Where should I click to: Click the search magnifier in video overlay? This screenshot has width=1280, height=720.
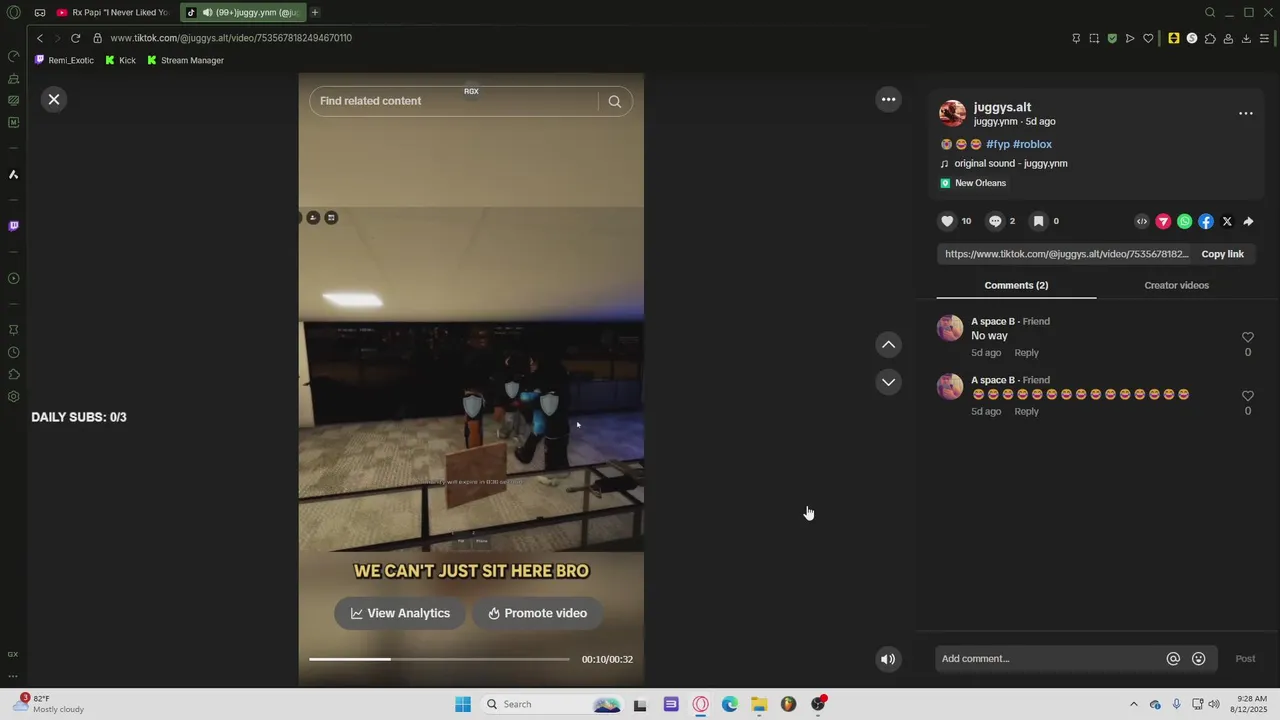[x=615, y=101]
